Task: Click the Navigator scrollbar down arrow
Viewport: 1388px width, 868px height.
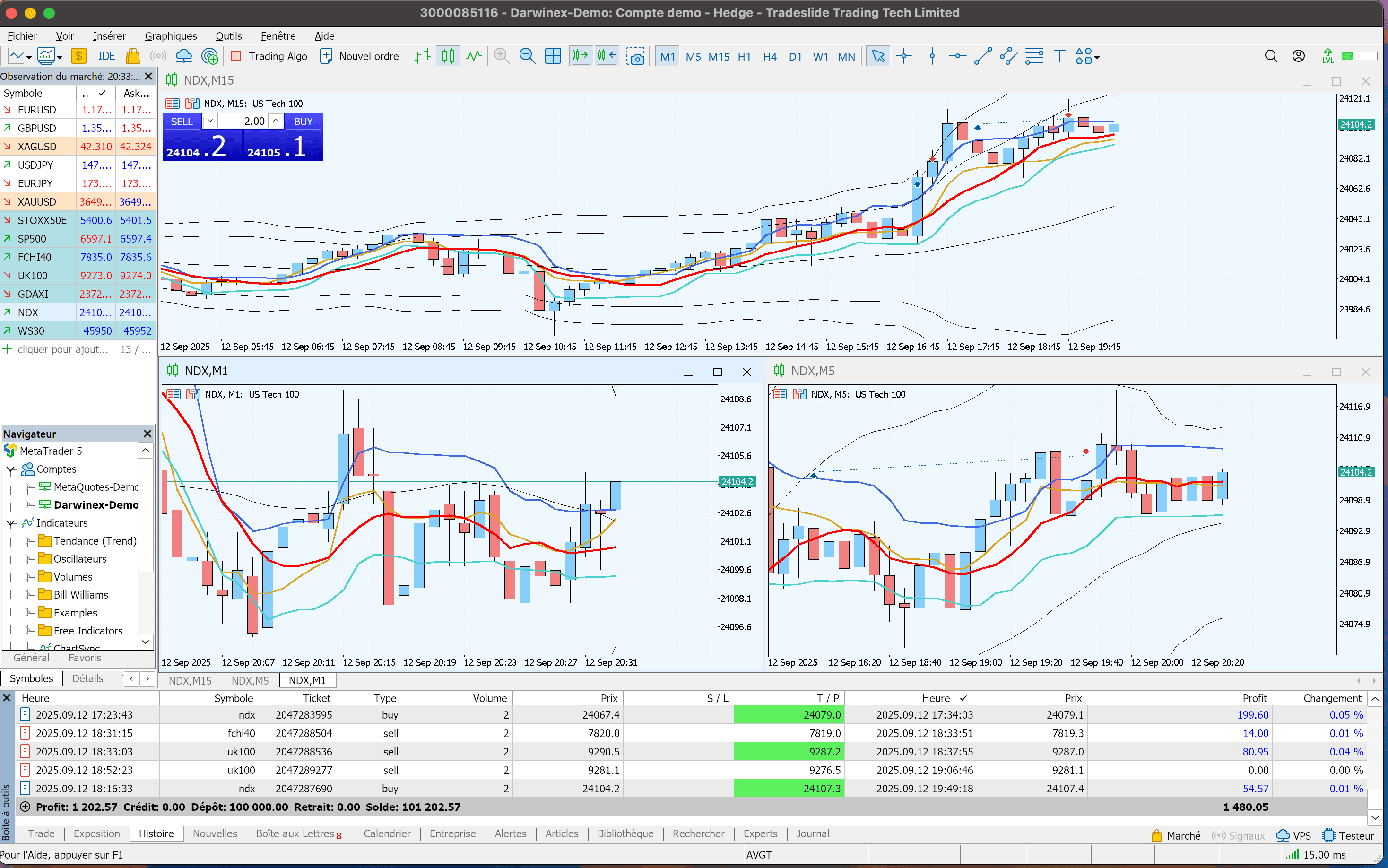Action: (146, 642)
